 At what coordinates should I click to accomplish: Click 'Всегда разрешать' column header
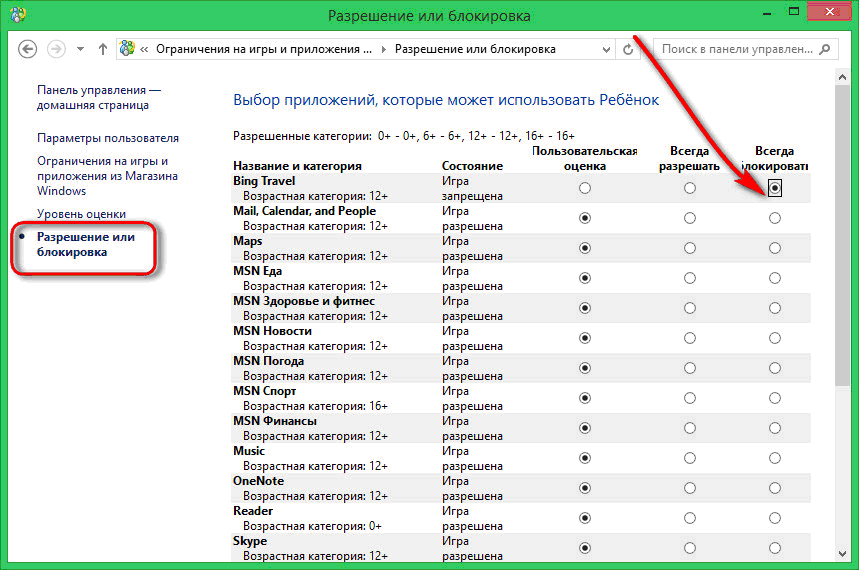[x=689, y=158]
